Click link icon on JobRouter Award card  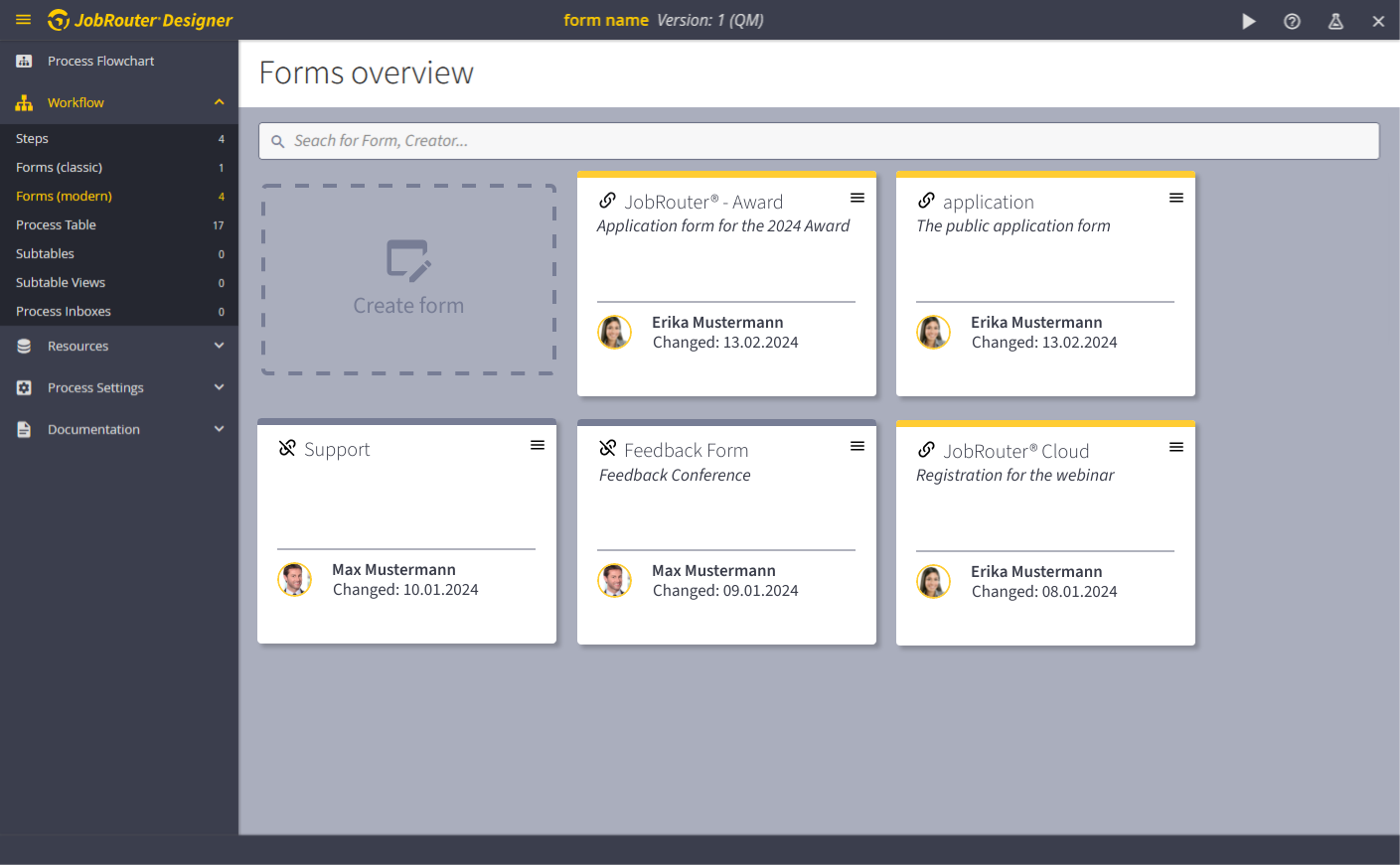tap(607, 201)
